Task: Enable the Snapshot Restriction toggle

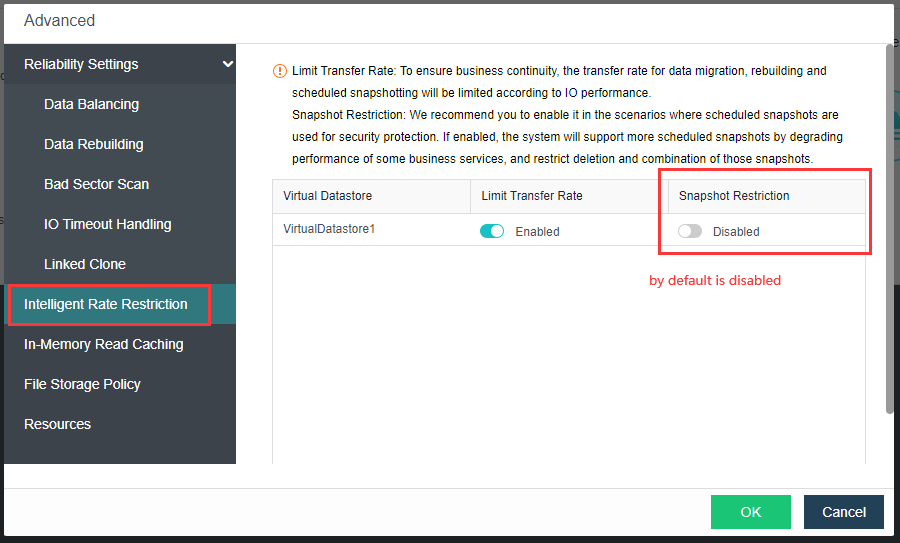Action: 689,231
